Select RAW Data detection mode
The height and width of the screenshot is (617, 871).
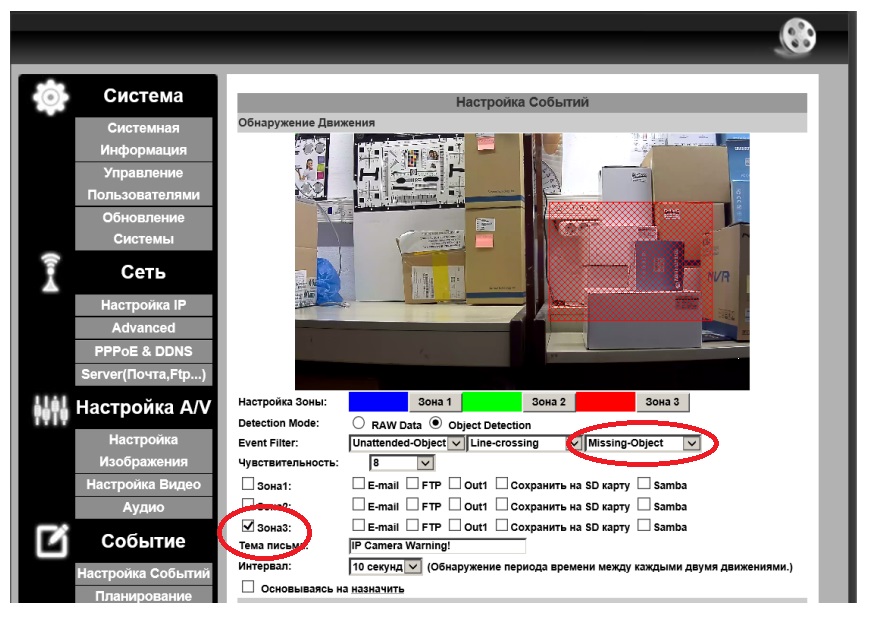click(359, 423)
